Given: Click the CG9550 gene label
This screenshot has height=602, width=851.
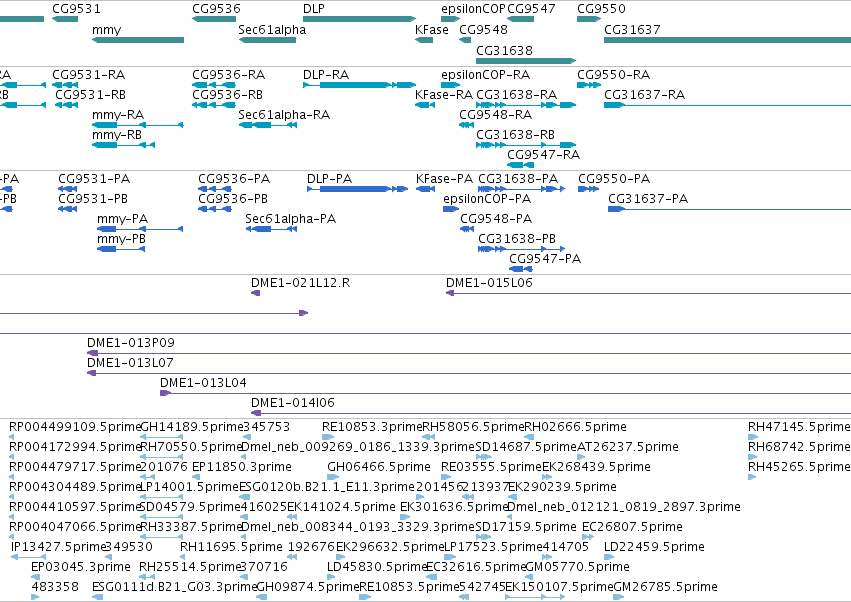Looking at the screenshot, I should pos(601,9).
